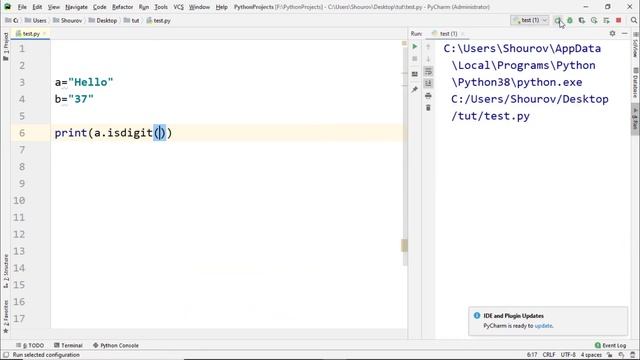Screen dimensions: 640x360
Task: Change the 4 spaces indent setting
Action: 591,355
